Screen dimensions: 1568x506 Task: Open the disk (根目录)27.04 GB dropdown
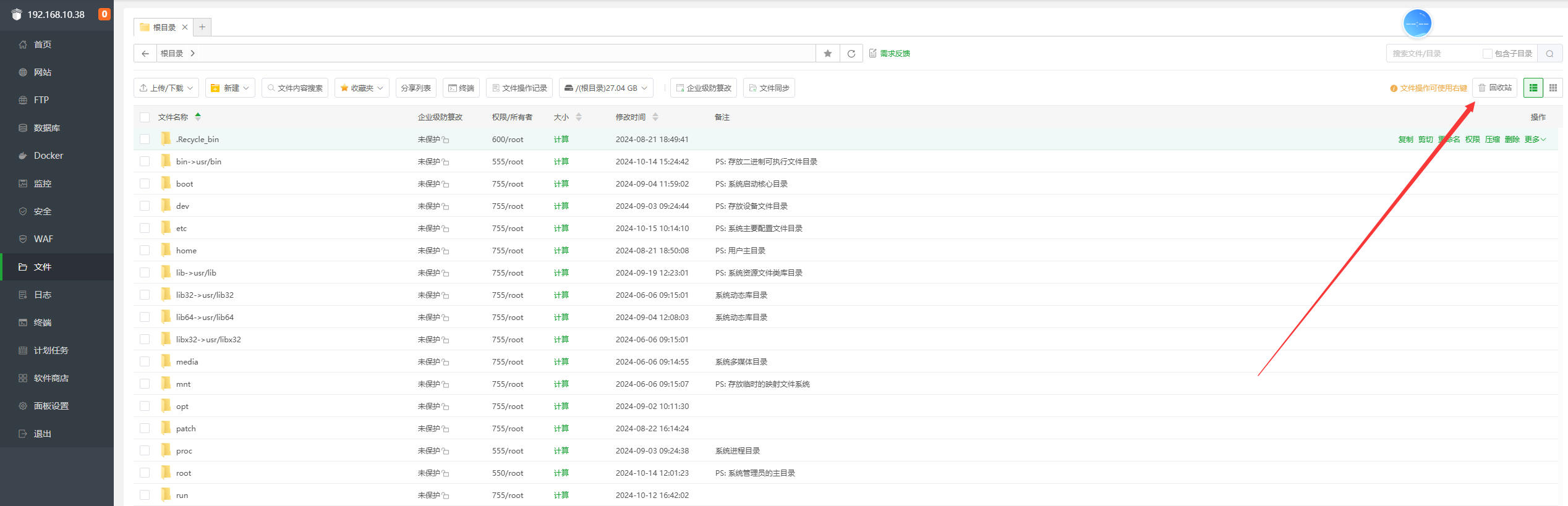(606, 88)
